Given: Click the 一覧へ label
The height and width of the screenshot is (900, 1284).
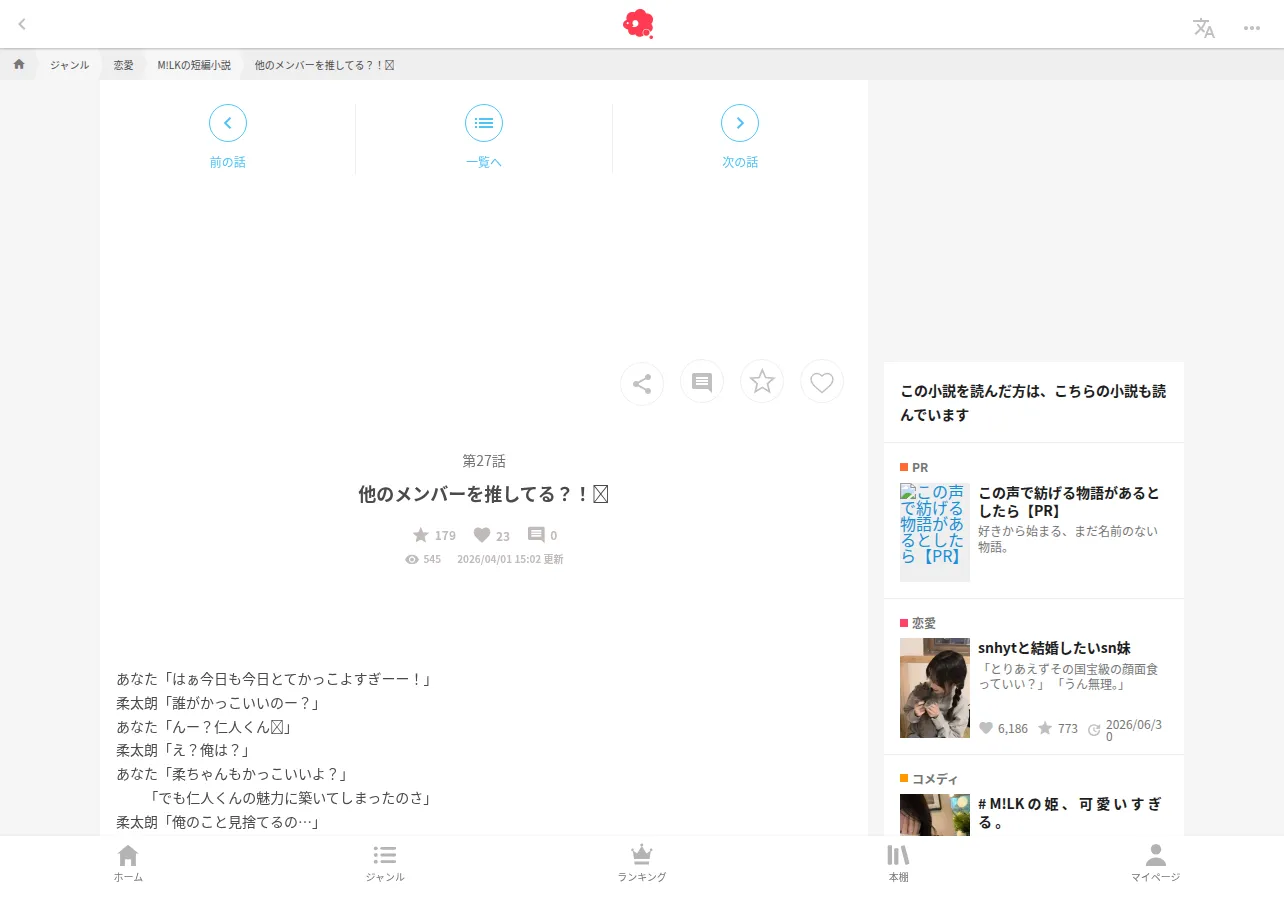Looking at the screenshot, I should 484,162.
